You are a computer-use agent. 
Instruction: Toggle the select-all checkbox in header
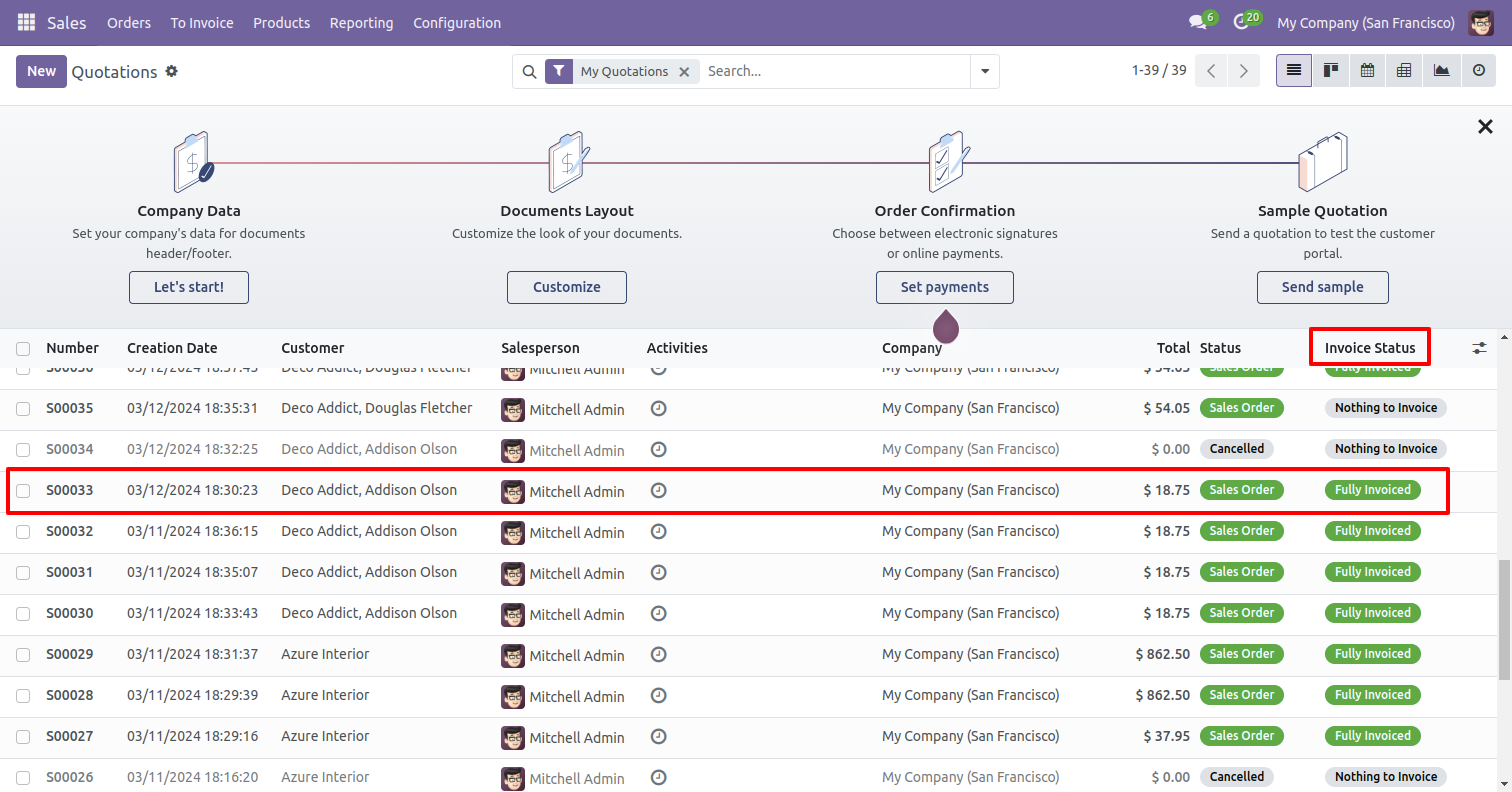(23, 349)
